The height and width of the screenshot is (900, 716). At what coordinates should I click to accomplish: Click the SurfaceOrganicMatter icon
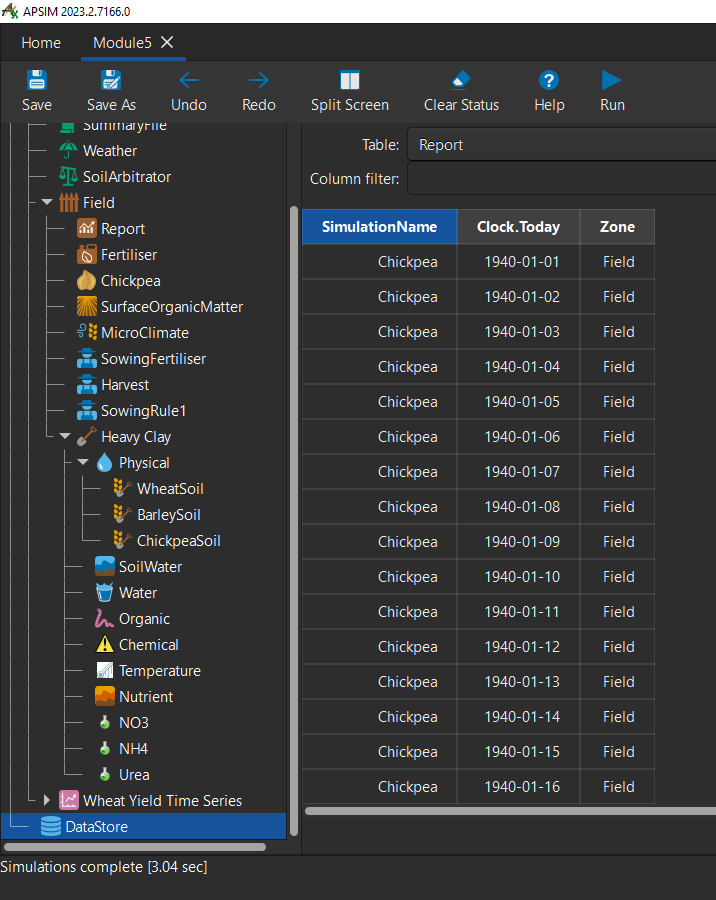click(x=87, y=307)
